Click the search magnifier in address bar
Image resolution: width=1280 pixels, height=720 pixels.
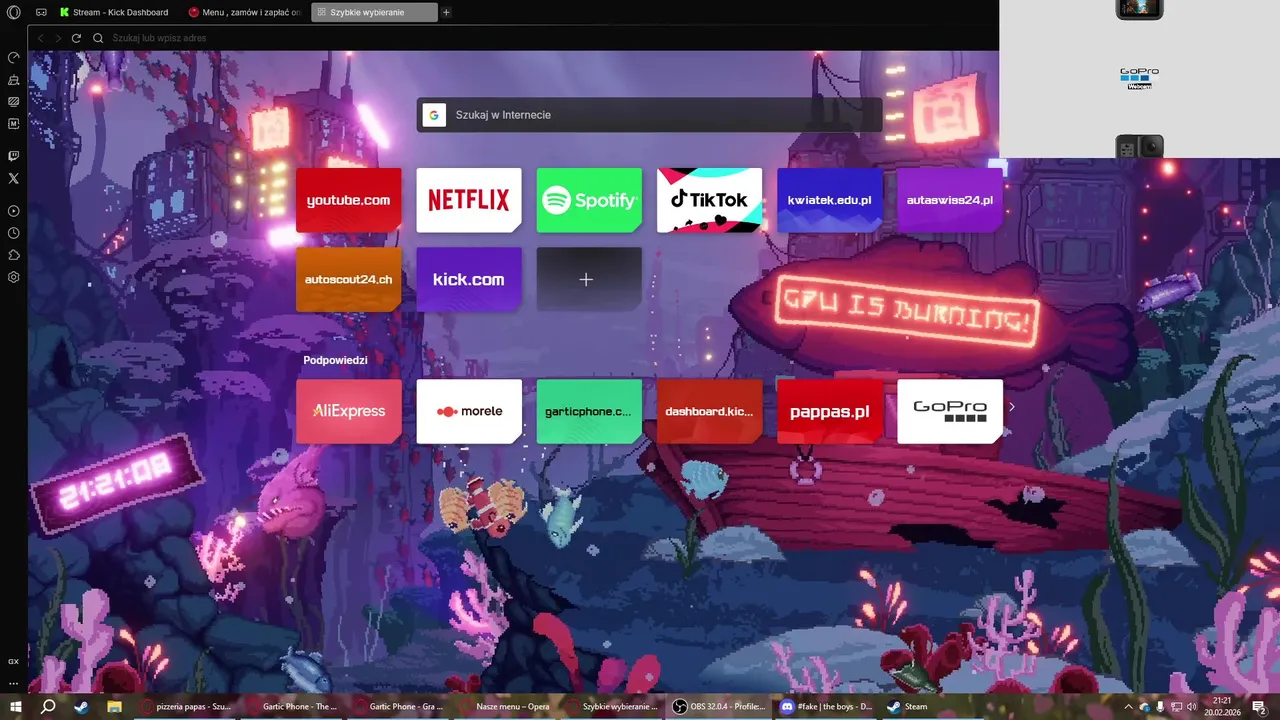point(98,38)
